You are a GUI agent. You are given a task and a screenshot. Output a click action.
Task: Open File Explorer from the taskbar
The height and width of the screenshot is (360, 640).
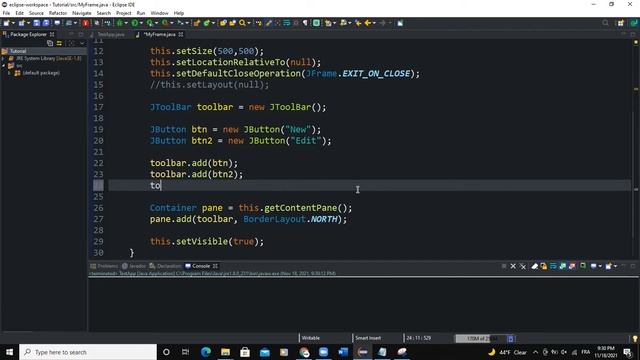coord(225,352)
